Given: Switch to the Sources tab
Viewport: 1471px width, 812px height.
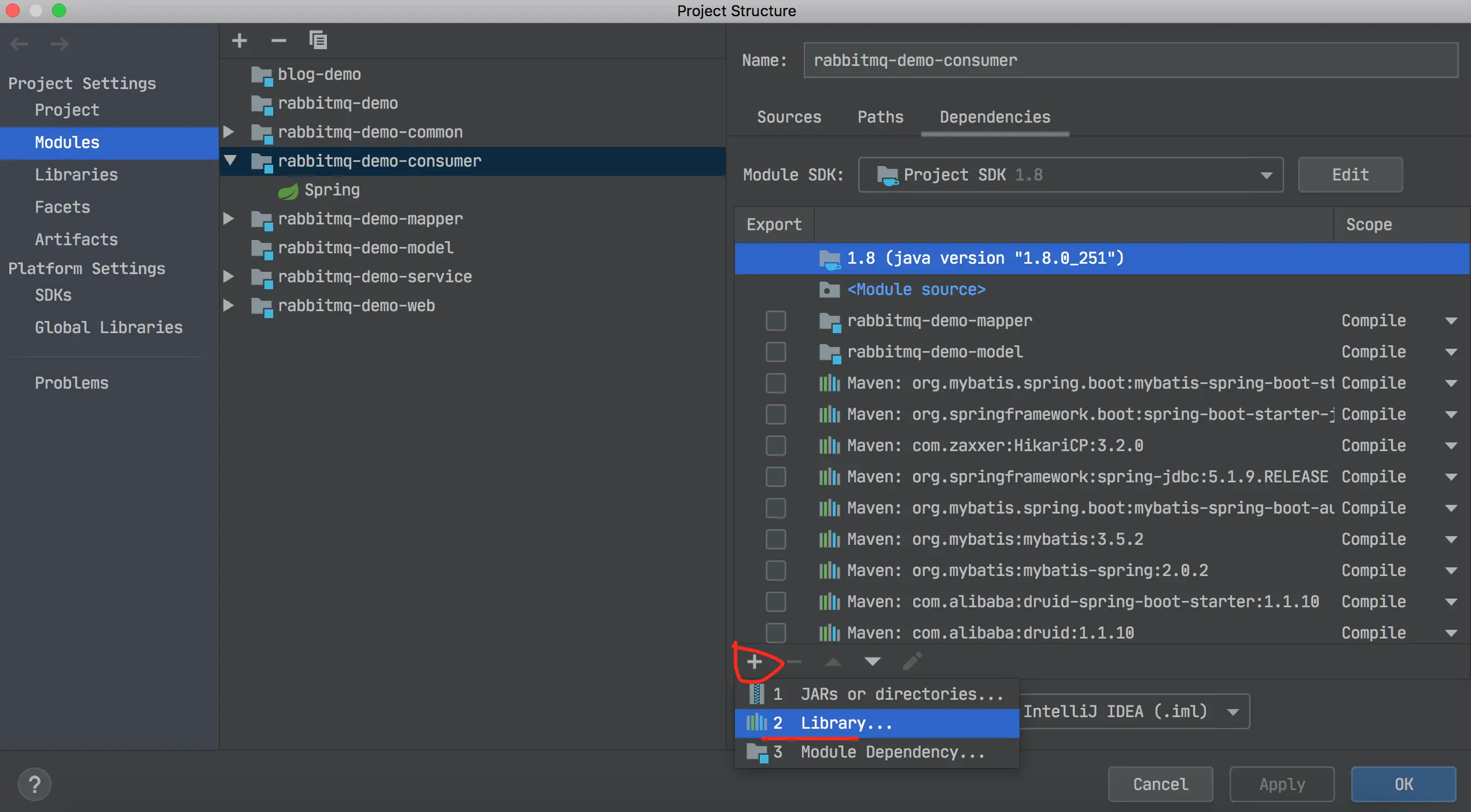Looking at the screenshot, I should tap(789, 117).
